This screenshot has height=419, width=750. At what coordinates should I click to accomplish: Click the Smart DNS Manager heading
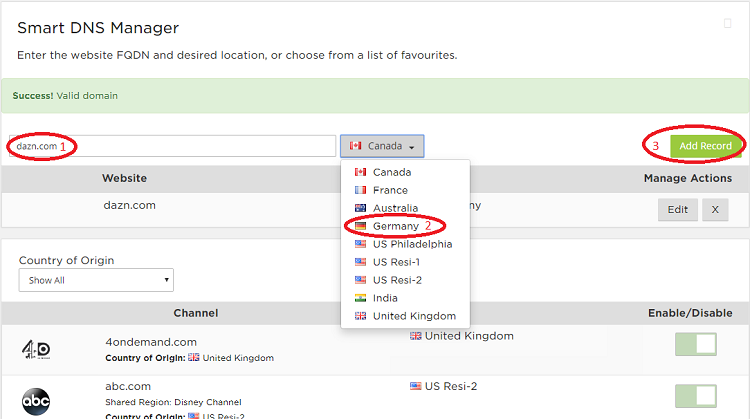click(98, 28)
